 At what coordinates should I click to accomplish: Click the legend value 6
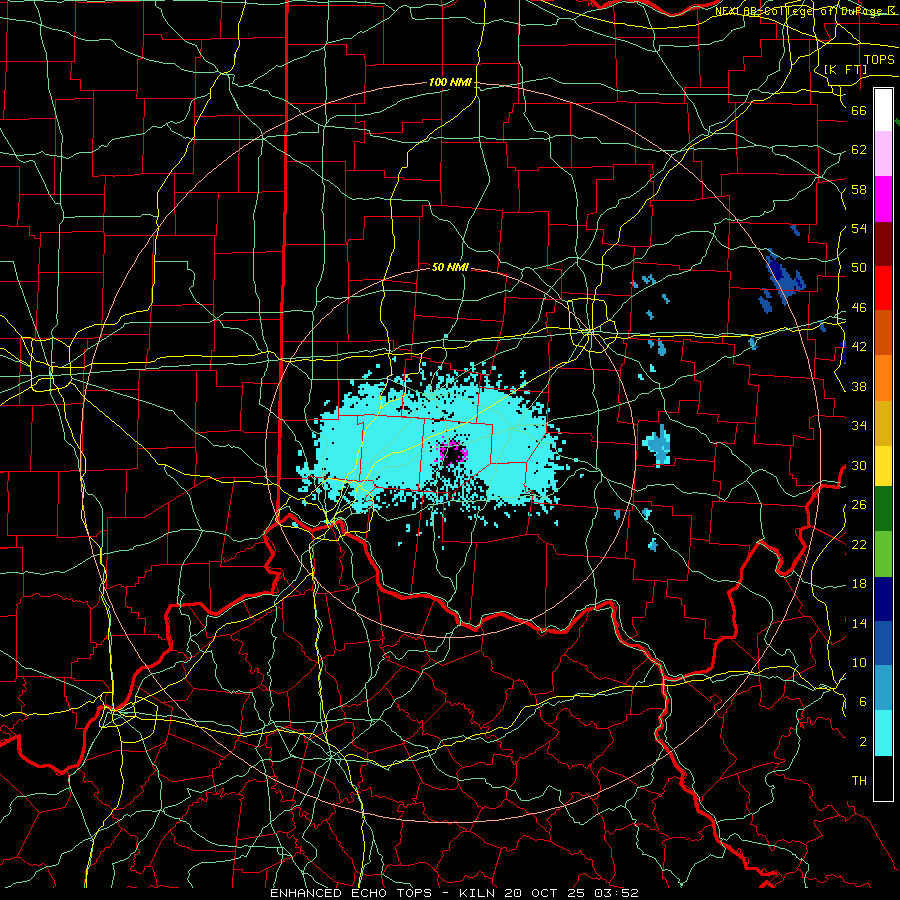tap(863, 701)
